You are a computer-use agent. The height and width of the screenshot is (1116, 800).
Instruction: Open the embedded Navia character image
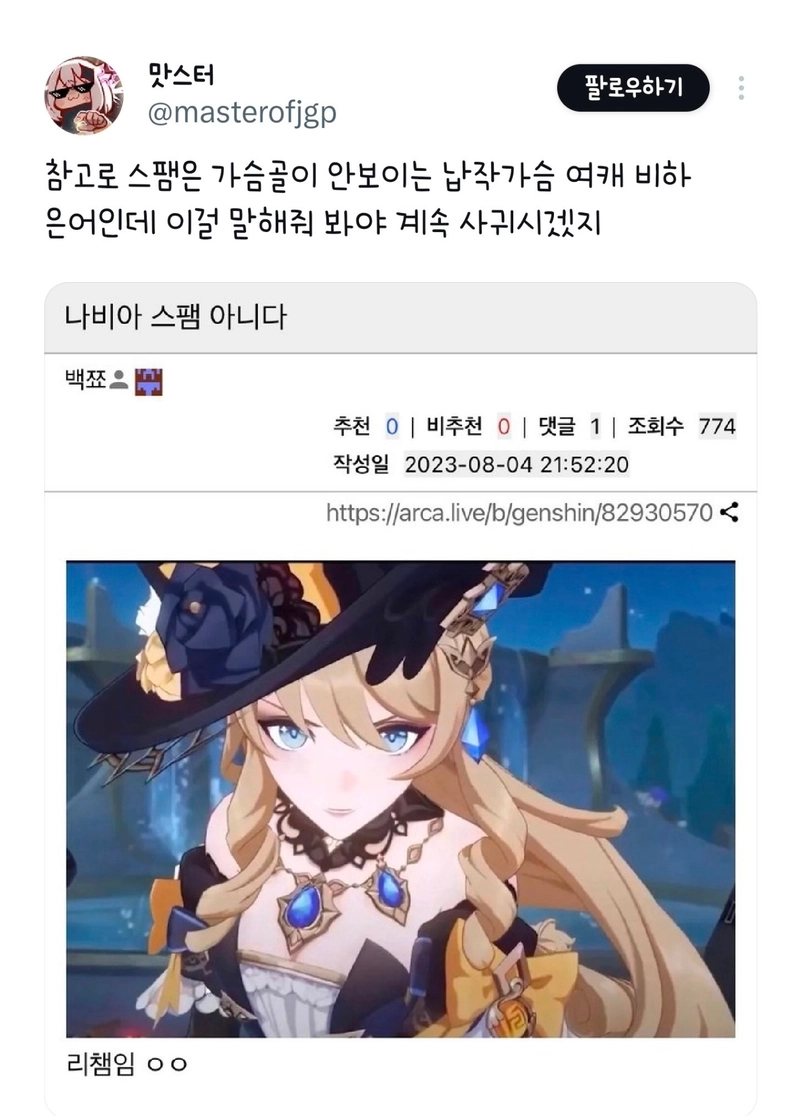pyautogui.click(x=401, y=799)
